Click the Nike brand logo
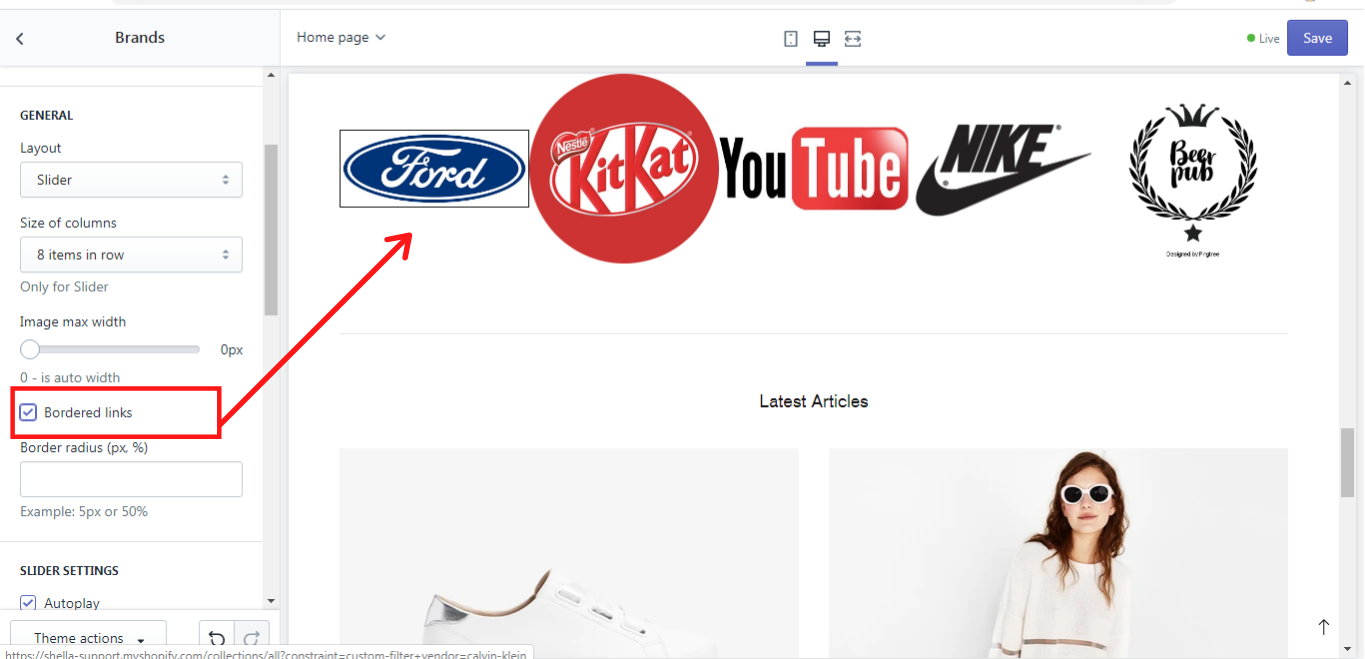 tap(1004, 169)
